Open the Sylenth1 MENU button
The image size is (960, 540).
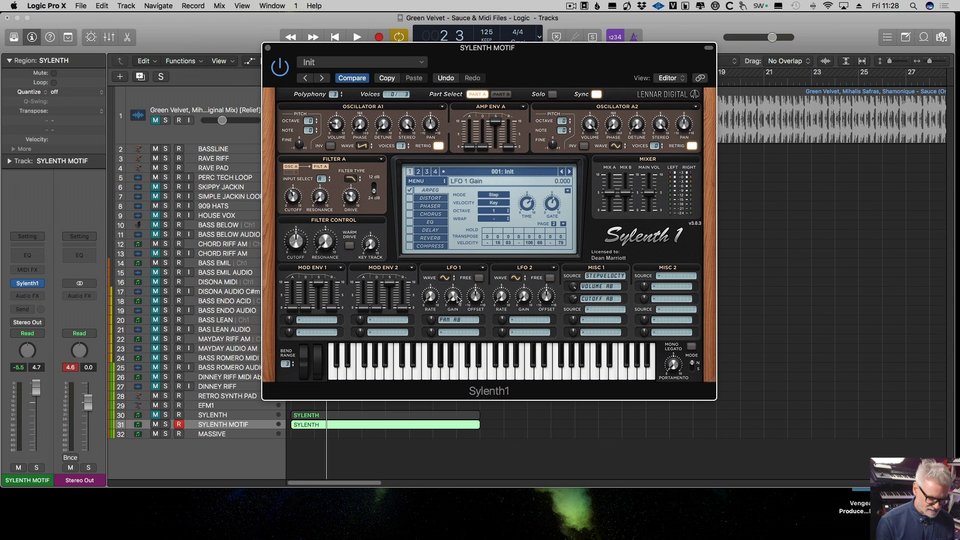[427, 181]
